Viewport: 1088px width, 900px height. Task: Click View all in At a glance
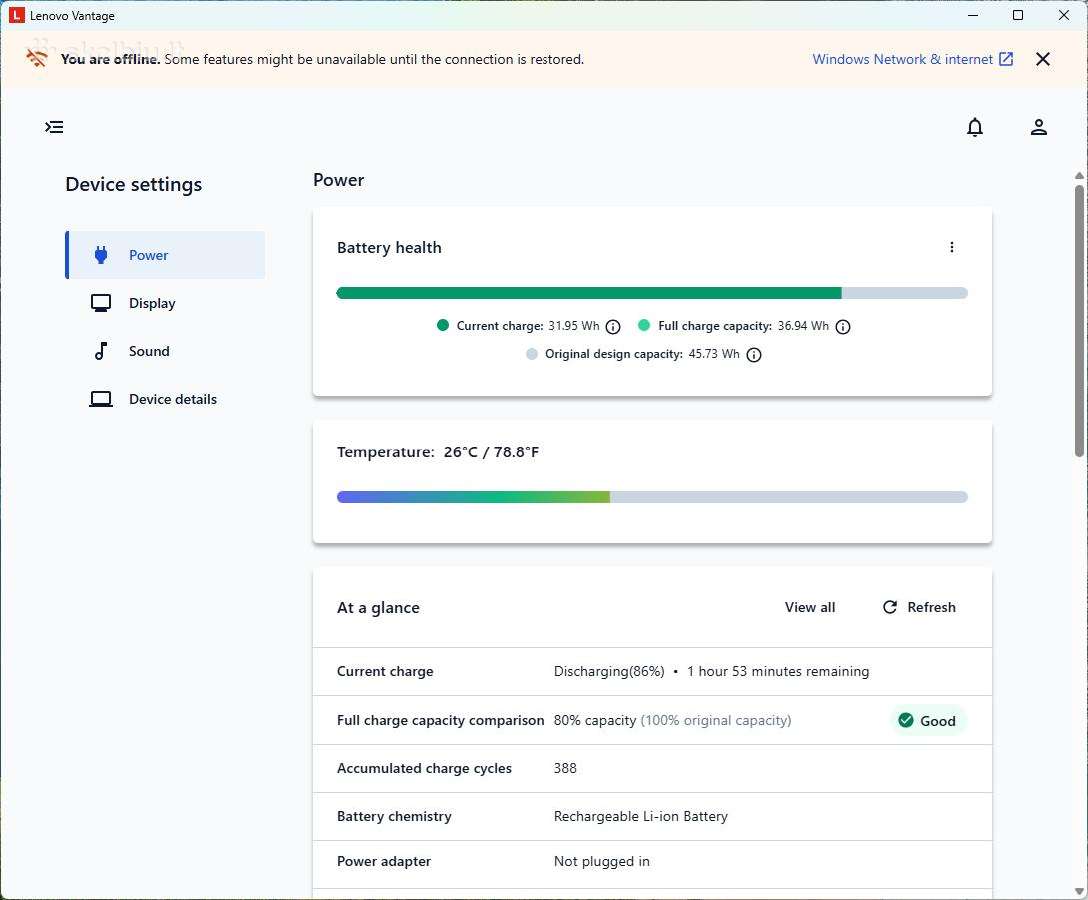[810, 607]
